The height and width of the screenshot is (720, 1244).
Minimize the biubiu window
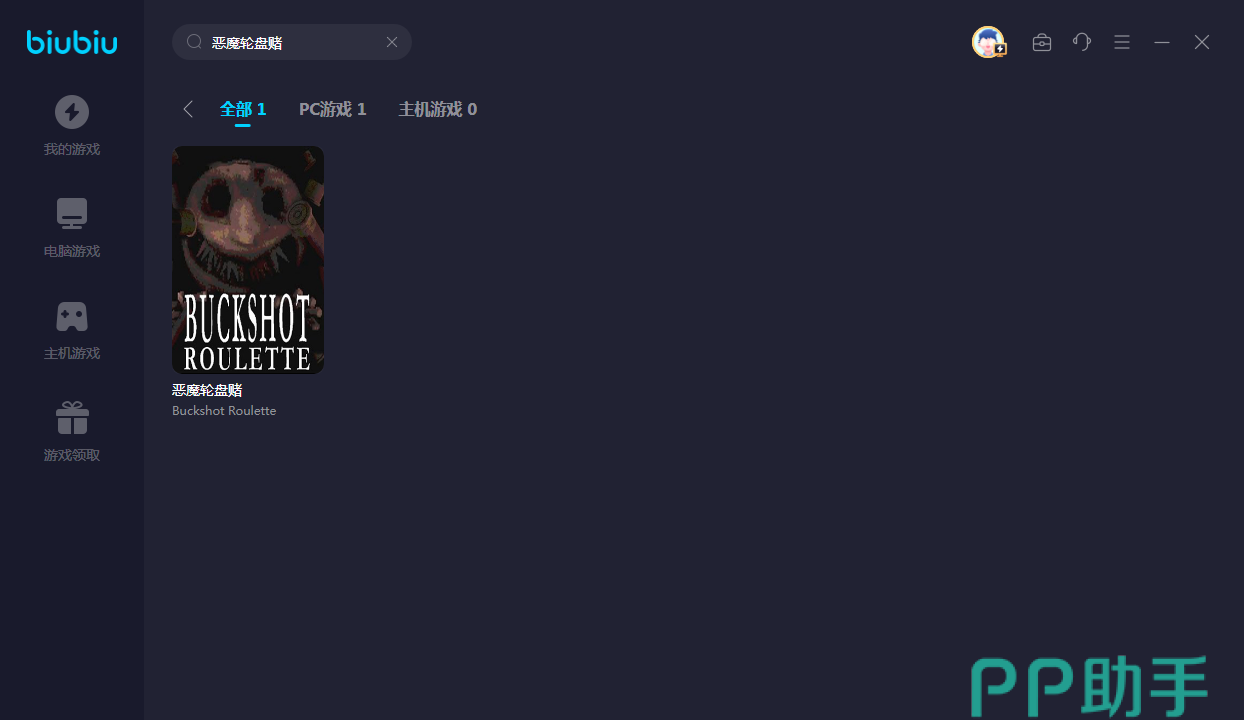point(1162,42)
